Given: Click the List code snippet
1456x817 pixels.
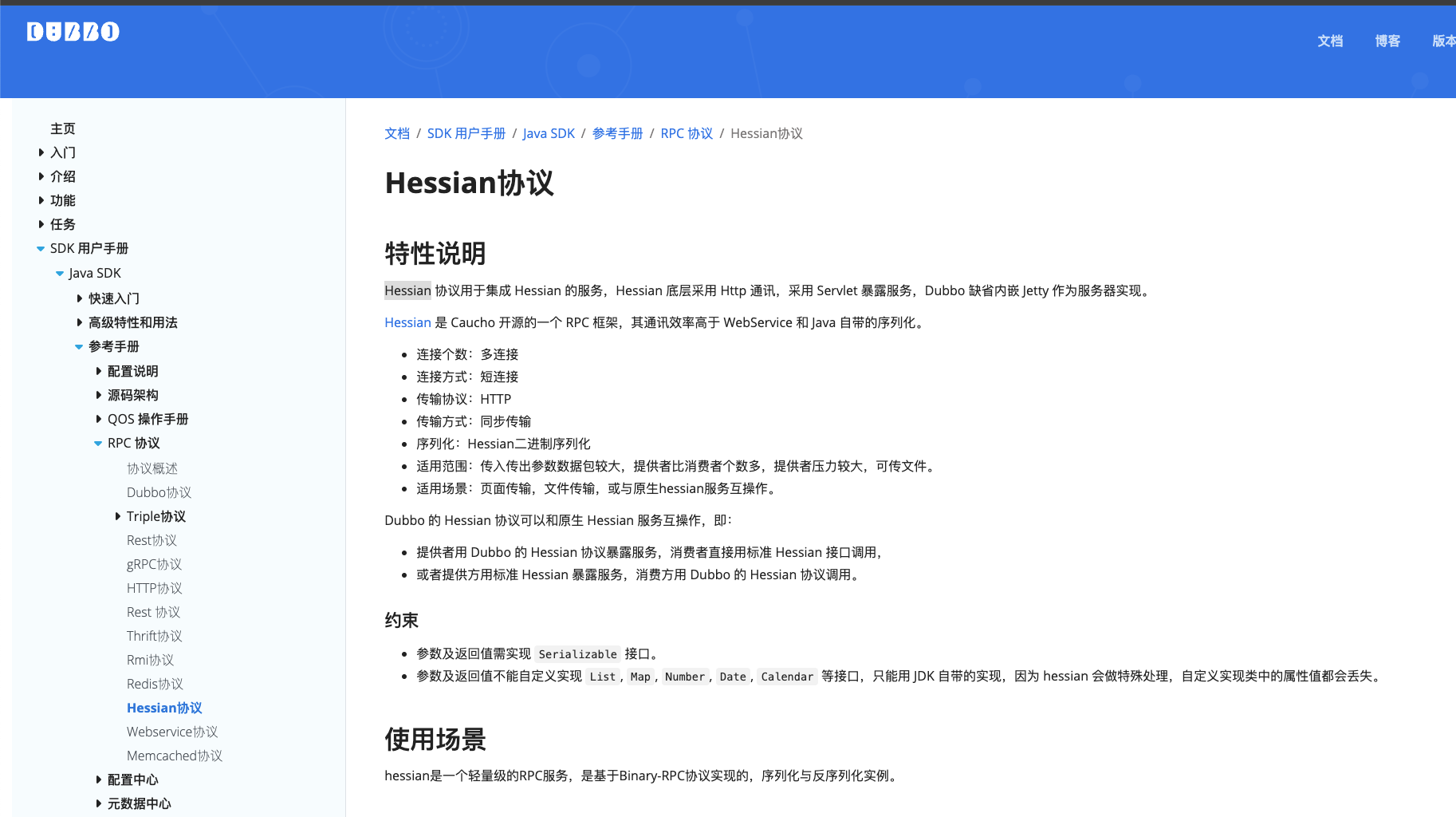Looking at the screenshot, I should point(603,677).
